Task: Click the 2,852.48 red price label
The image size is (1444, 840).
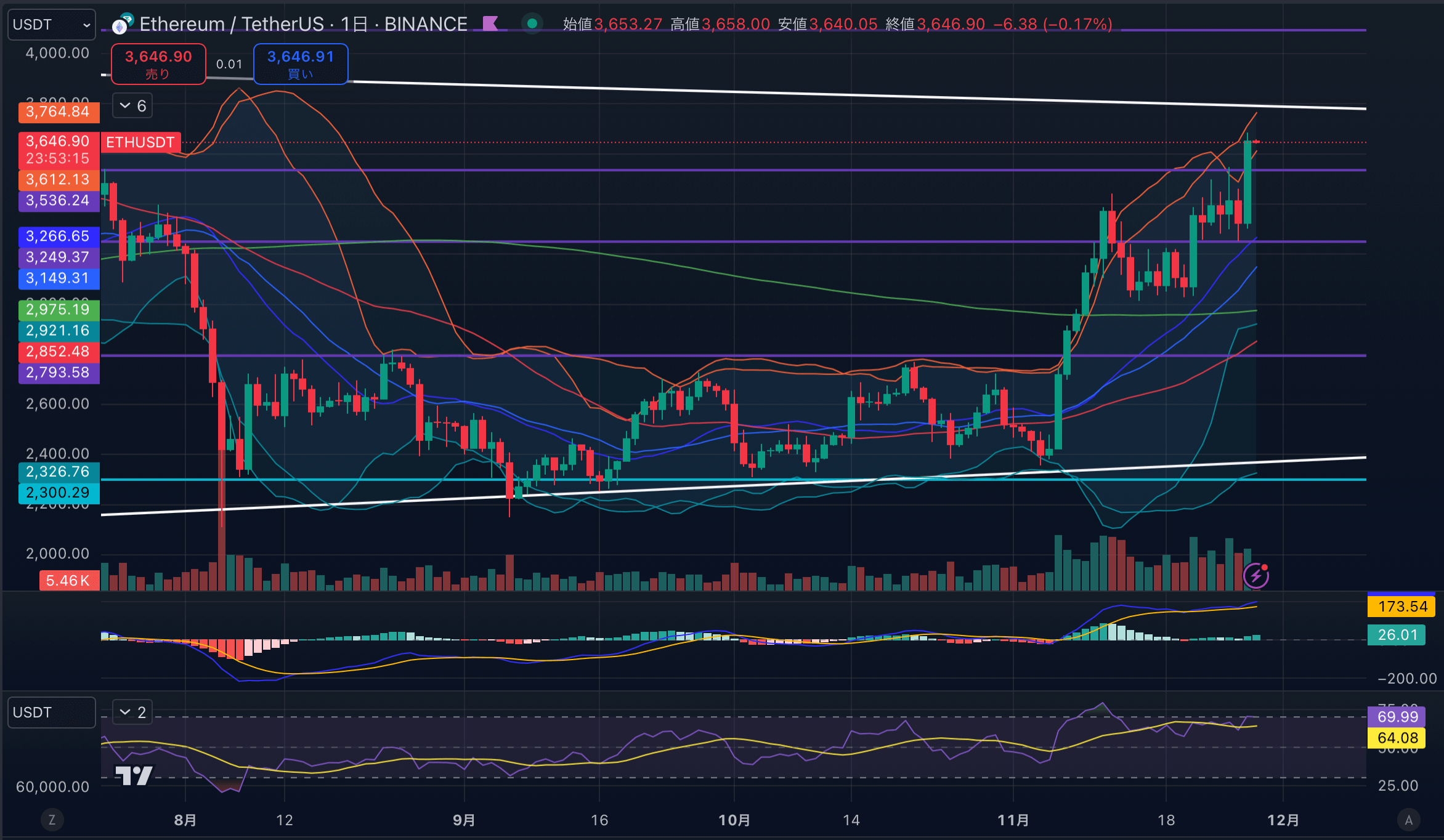Action: coord(59,352)
